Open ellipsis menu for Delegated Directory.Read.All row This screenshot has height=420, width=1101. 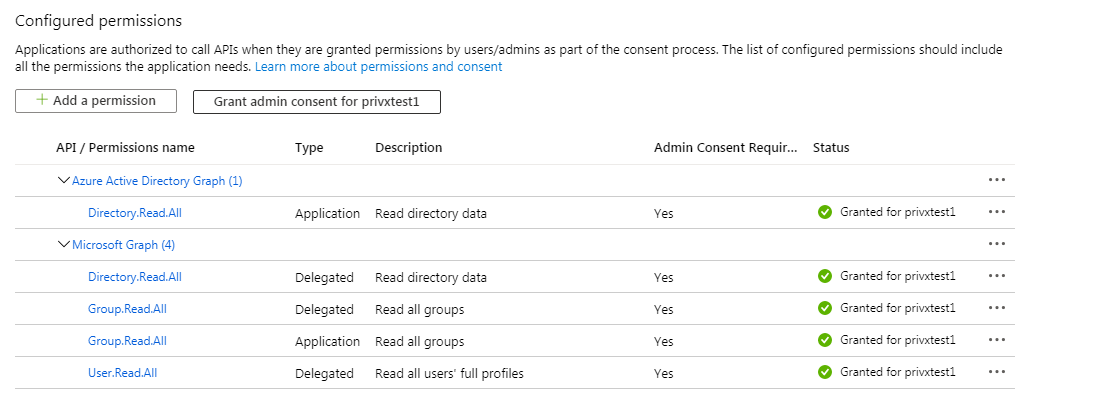coord(995,276)
